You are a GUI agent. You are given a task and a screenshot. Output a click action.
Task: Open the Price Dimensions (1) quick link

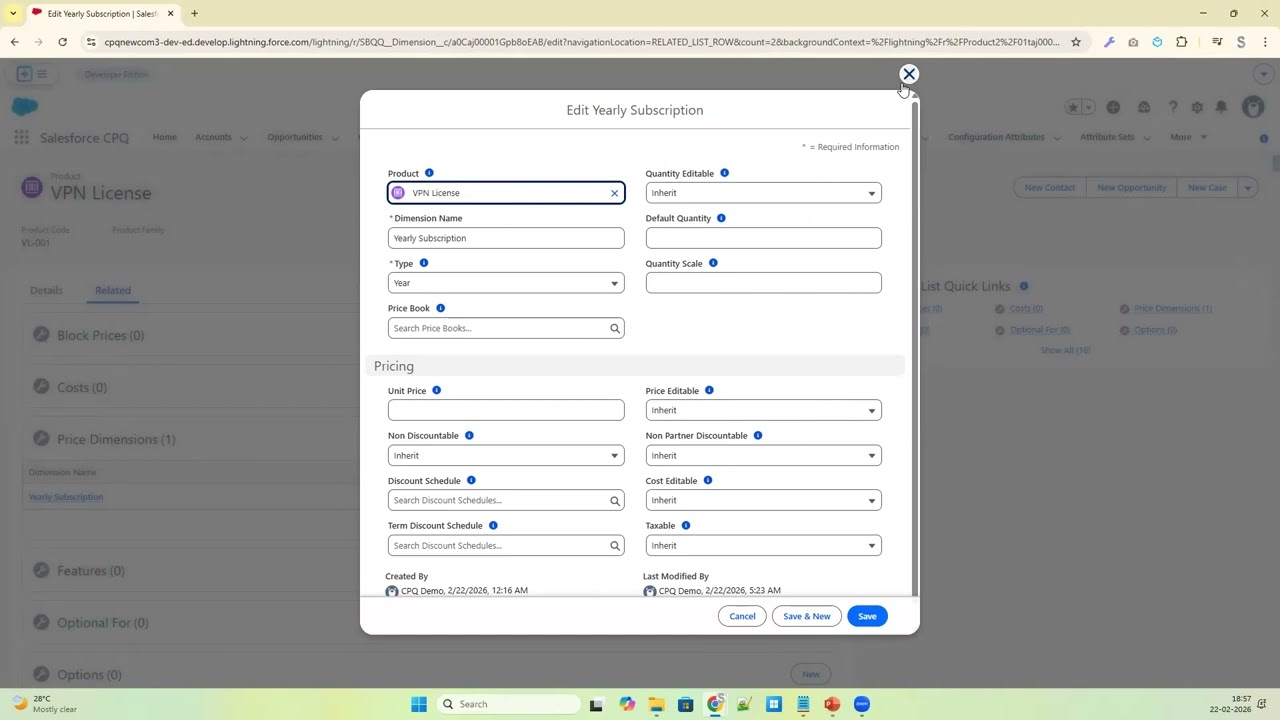click(1173, 309)
